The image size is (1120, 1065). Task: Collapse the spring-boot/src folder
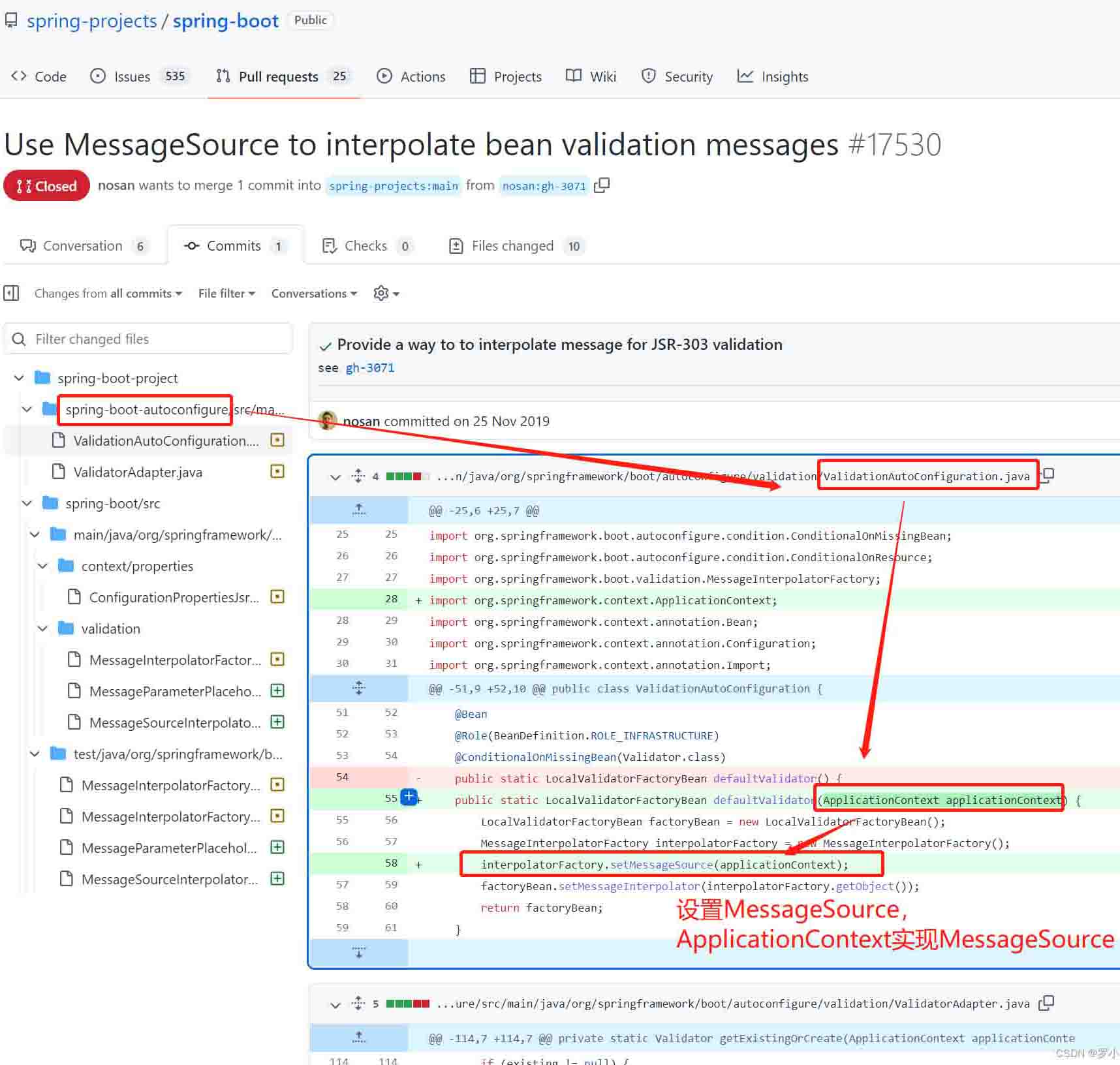click(x=27, y=503)
